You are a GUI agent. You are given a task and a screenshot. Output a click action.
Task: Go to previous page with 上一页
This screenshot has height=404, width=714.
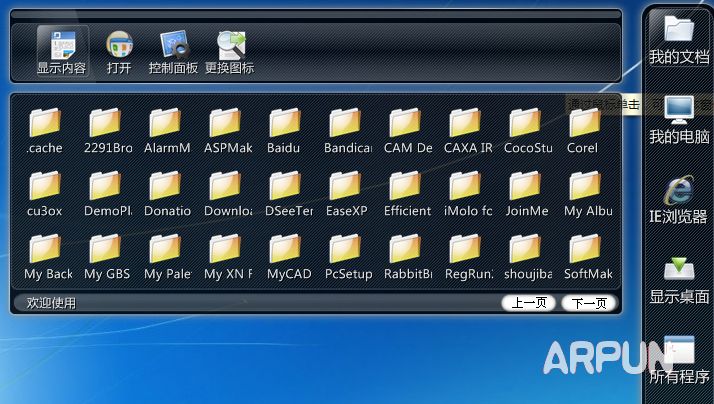point(529,303)
